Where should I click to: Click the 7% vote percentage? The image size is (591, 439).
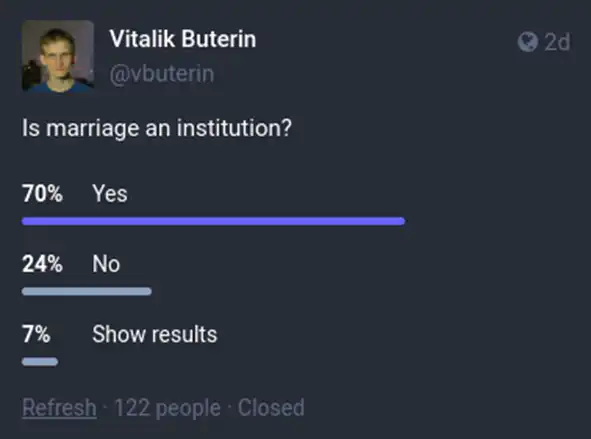(x=36, y=334)
